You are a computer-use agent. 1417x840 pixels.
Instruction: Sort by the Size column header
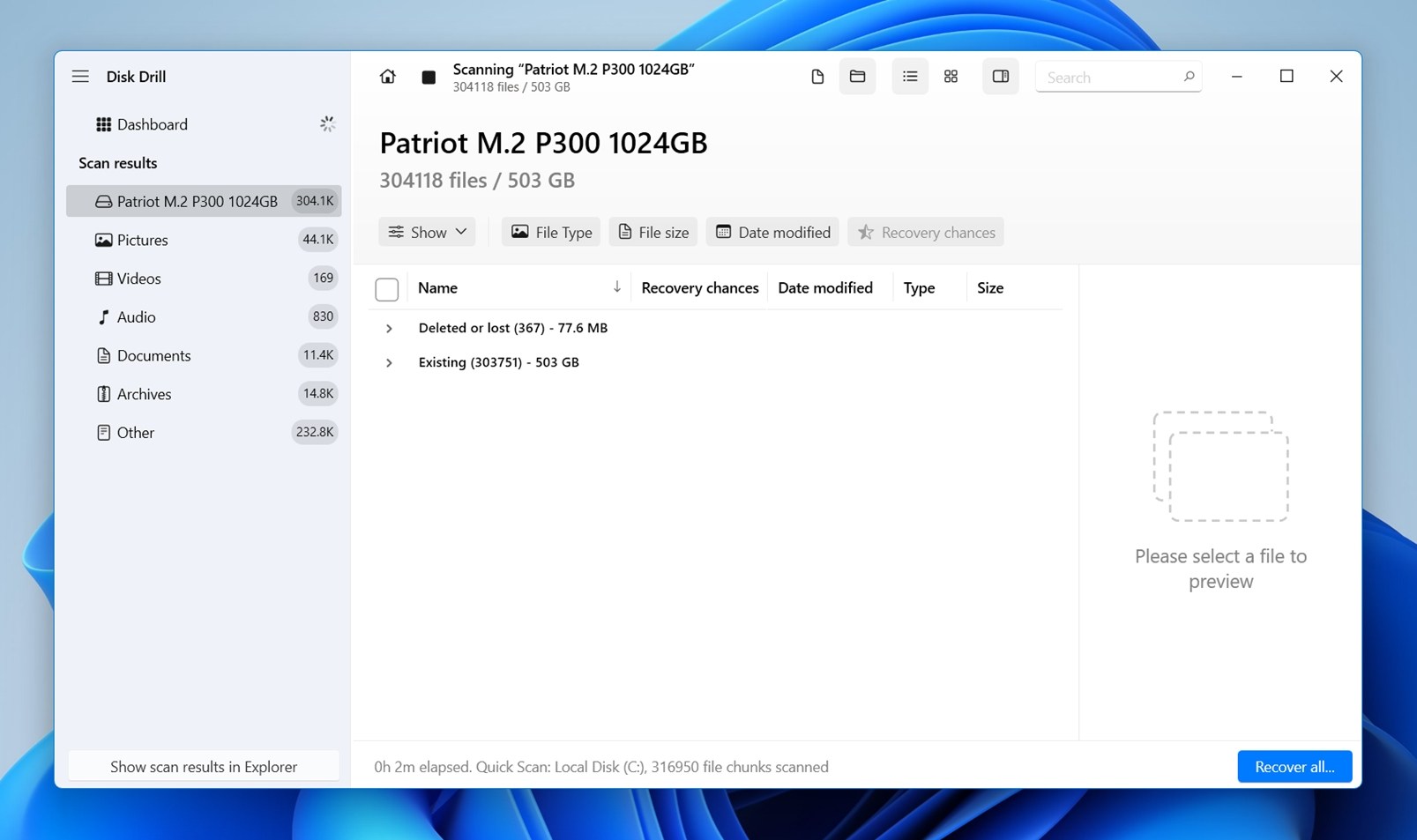(990, 288)
